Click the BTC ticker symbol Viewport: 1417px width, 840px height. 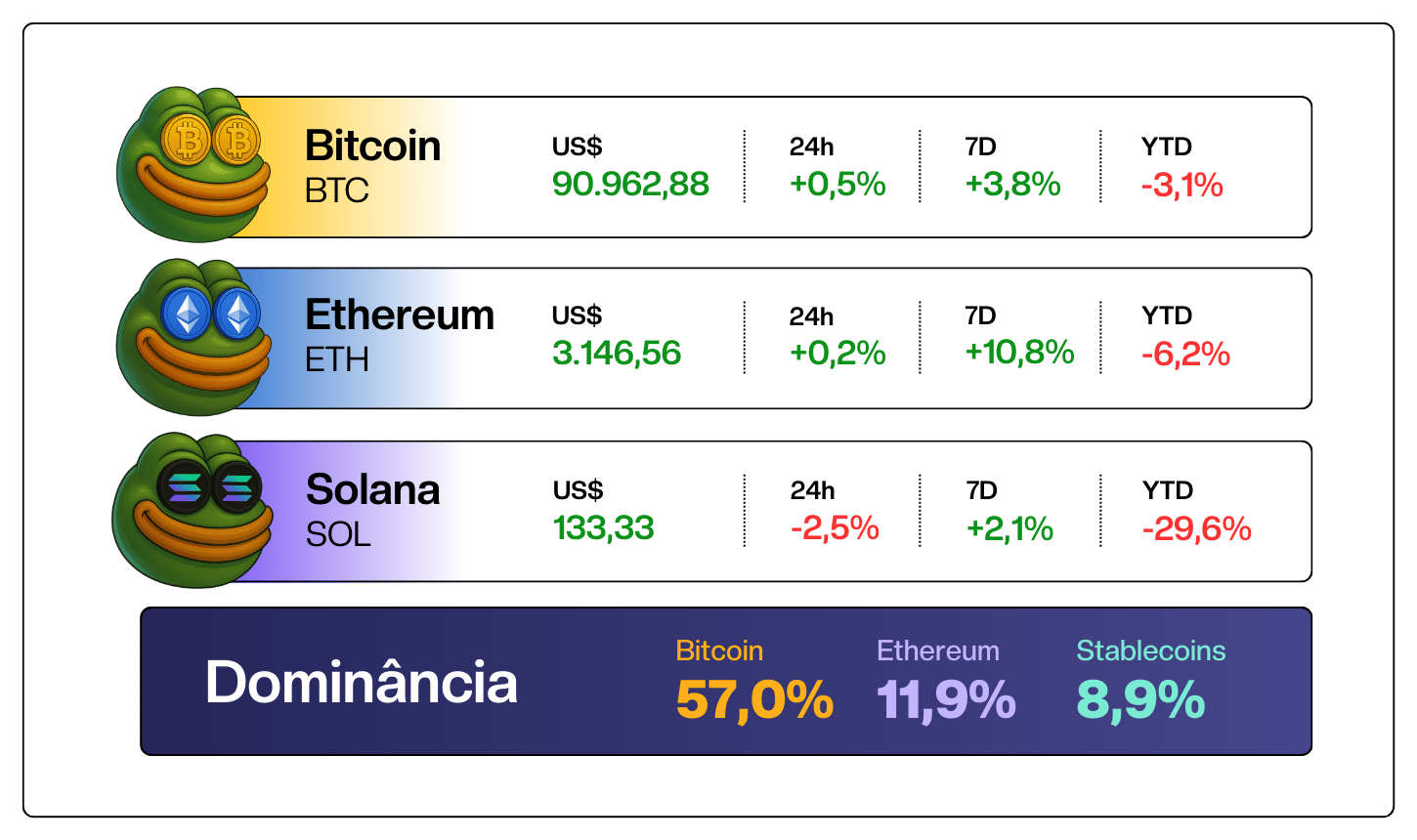pyautogui.click(x=337, y=190)
